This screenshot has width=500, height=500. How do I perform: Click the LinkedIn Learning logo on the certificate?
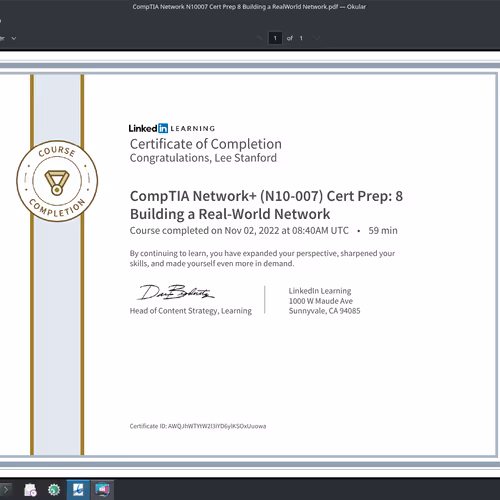[x=172, y=128]
